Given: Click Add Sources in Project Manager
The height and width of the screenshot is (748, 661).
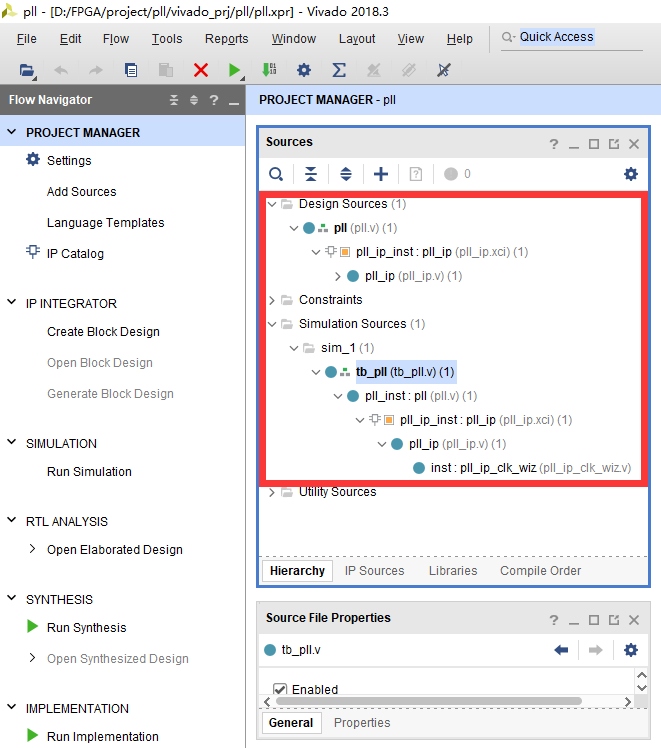Looking at the screenshot, I should click(x=82, y=192).
